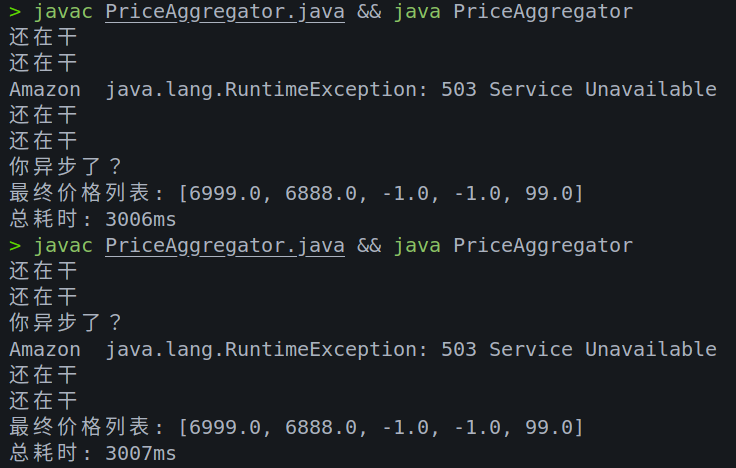Click the first 你异步了？ output line
Viewport: 736px width, 468px height.
[x=65, y=168]
